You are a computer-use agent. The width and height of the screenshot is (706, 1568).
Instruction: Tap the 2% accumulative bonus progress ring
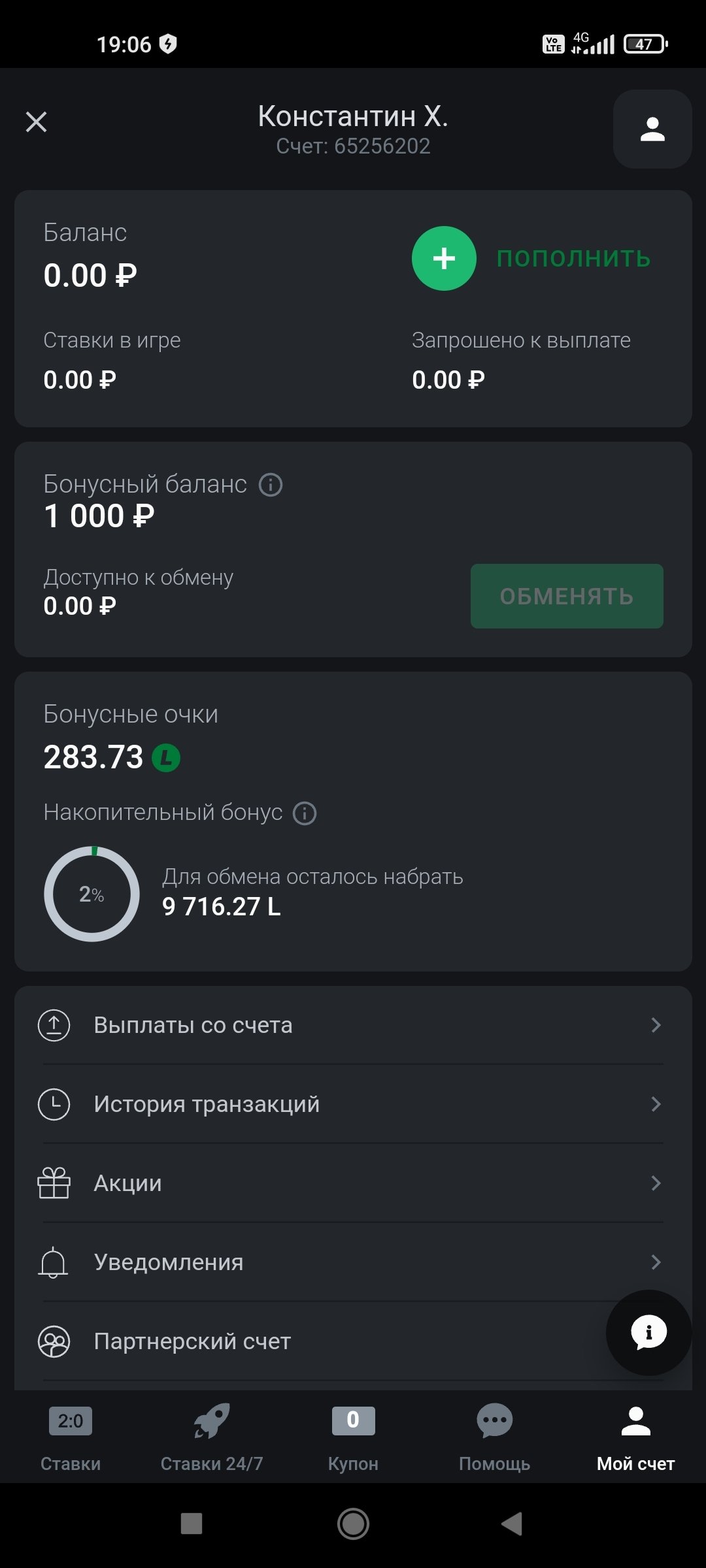coord(92,894)
